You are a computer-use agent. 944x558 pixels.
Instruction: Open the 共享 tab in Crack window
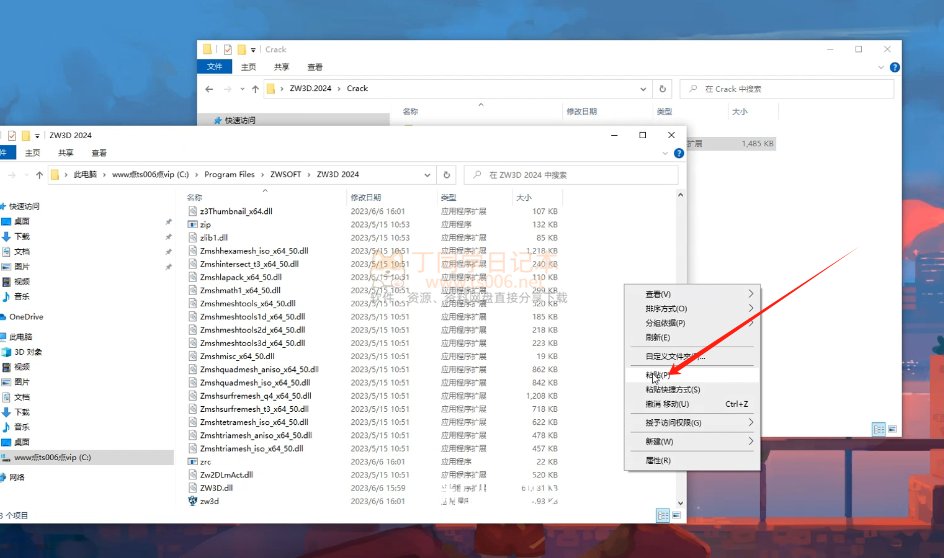click(281, 67)
